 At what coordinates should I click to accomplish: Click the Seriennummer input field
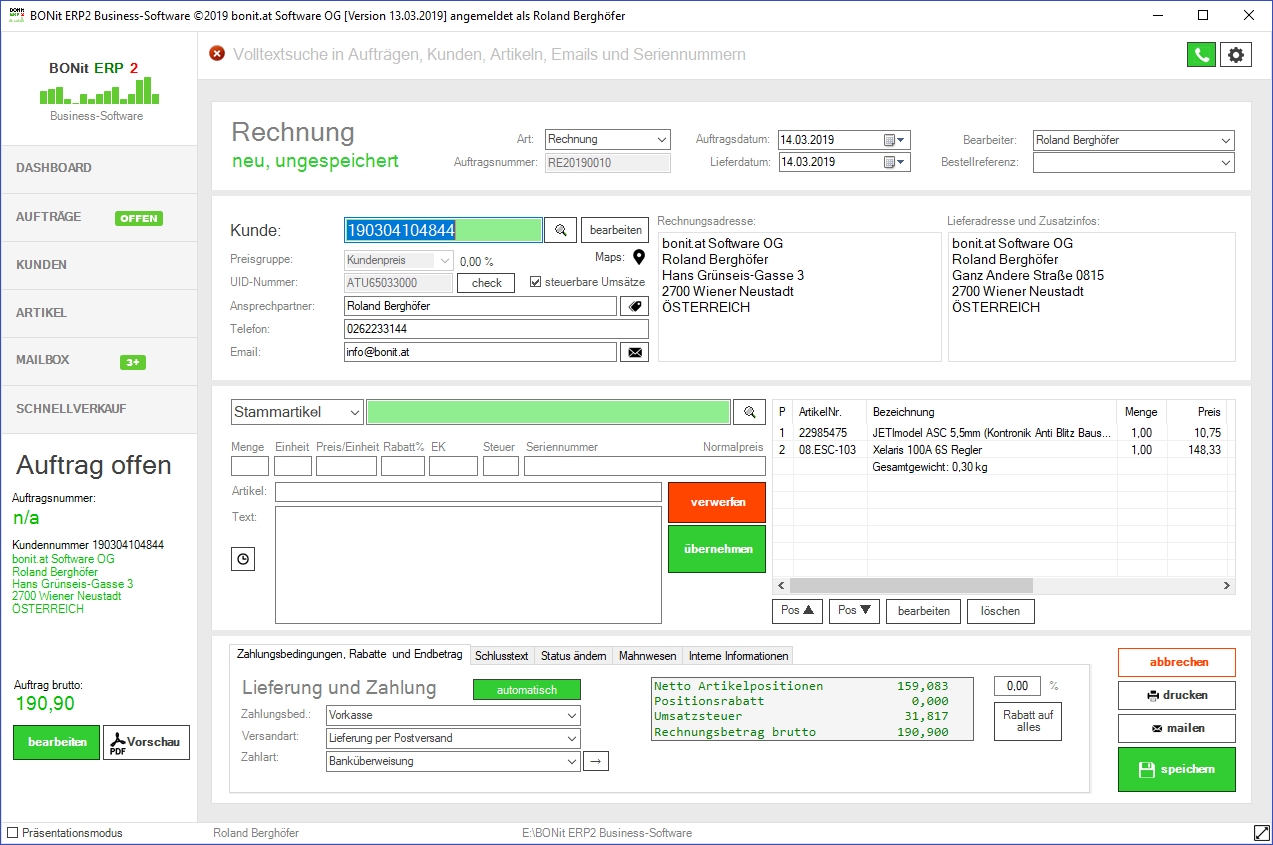(x=644, y=466)
